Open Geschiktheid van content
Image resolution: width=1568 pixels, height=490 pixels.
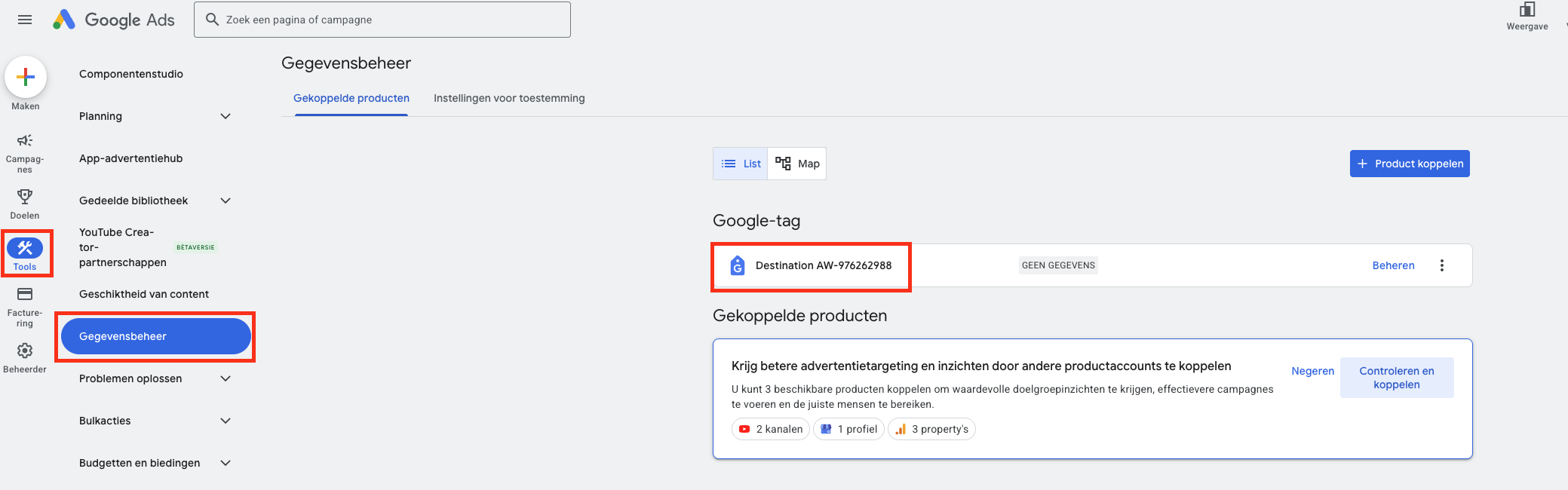[x=144, y=294]
